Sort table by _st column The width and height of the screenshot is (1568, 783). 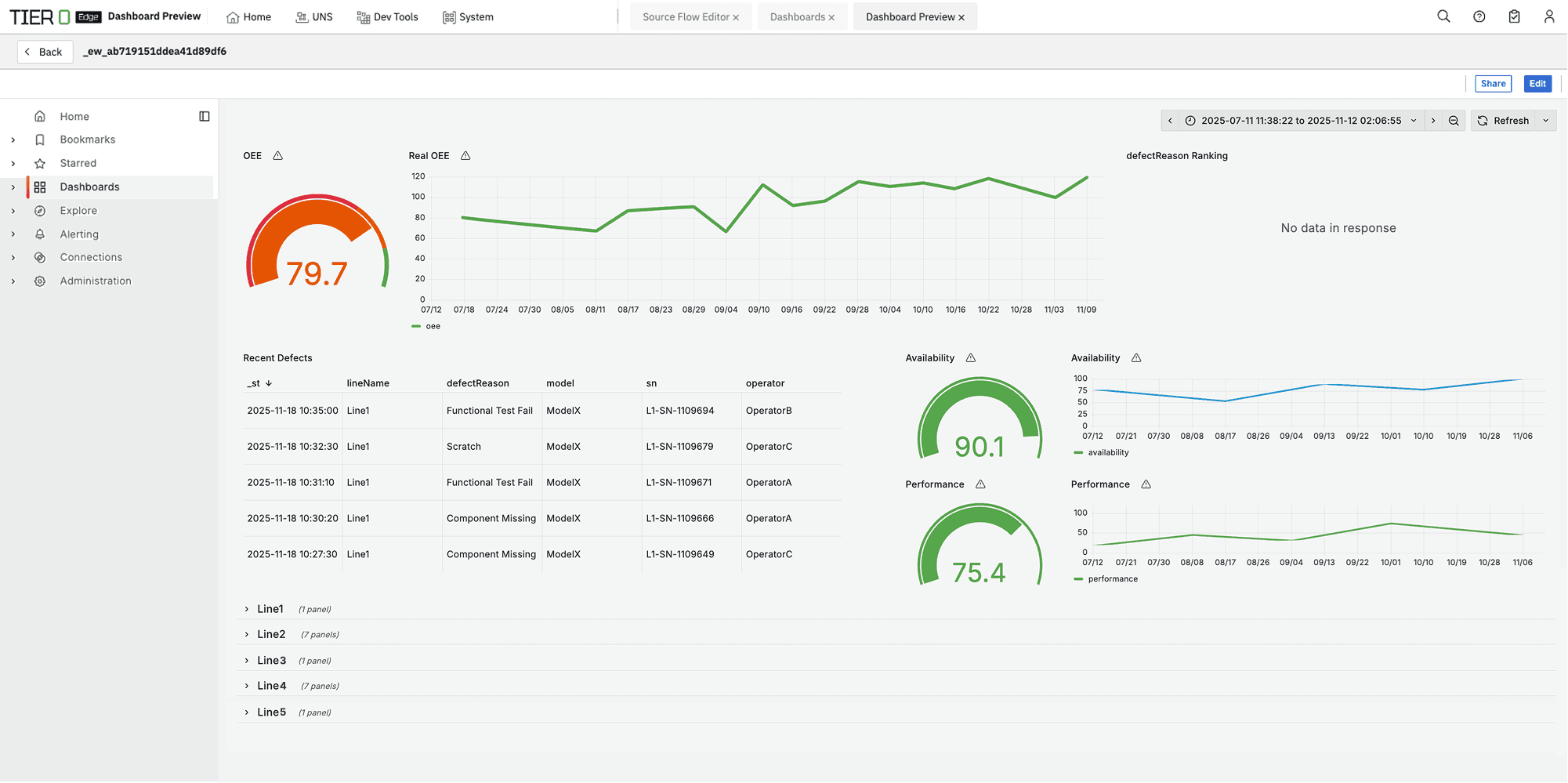tap(259, 384)
